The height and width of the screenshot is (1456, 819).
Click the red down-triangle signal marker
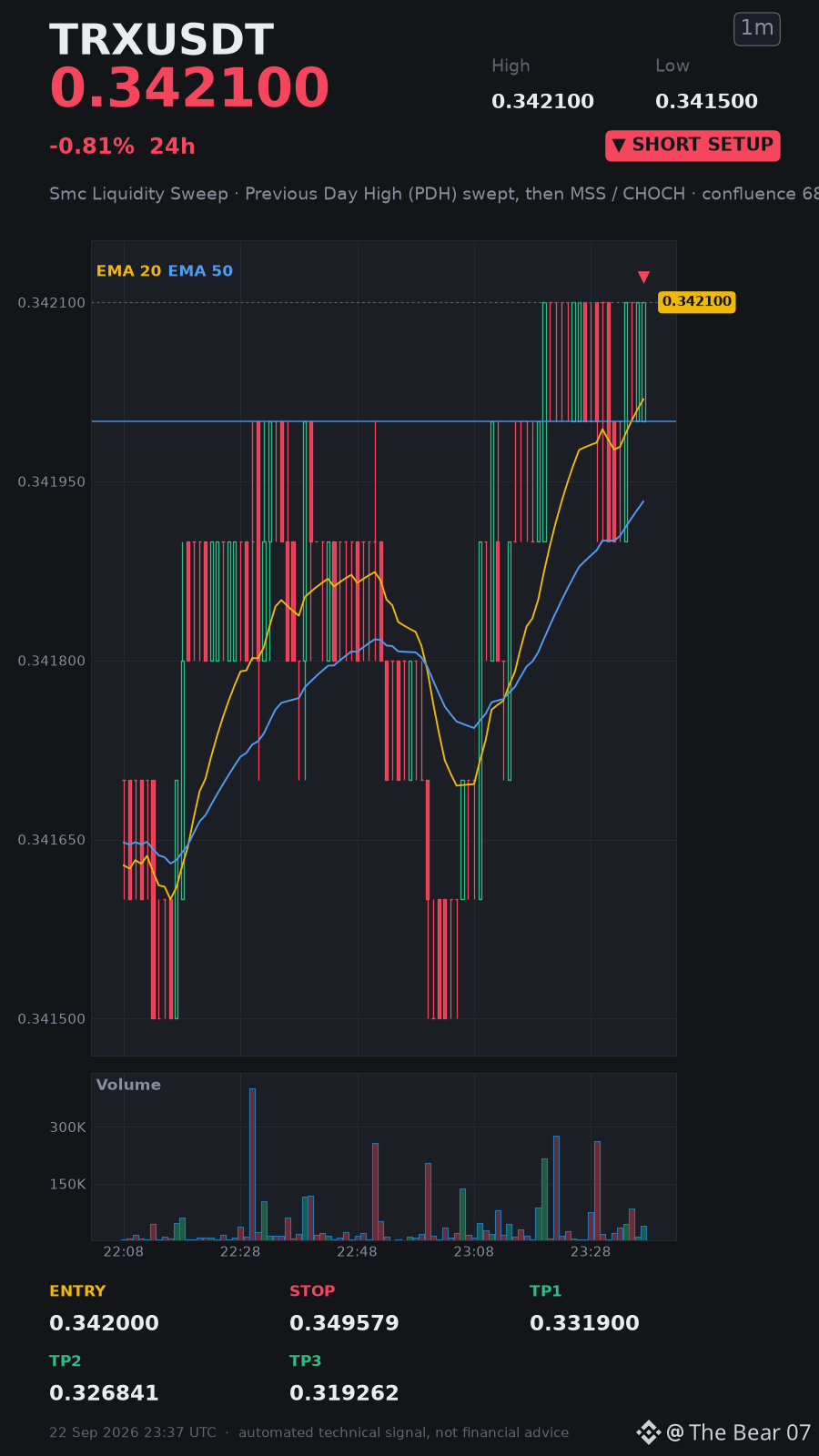click(x=643, y=277)
